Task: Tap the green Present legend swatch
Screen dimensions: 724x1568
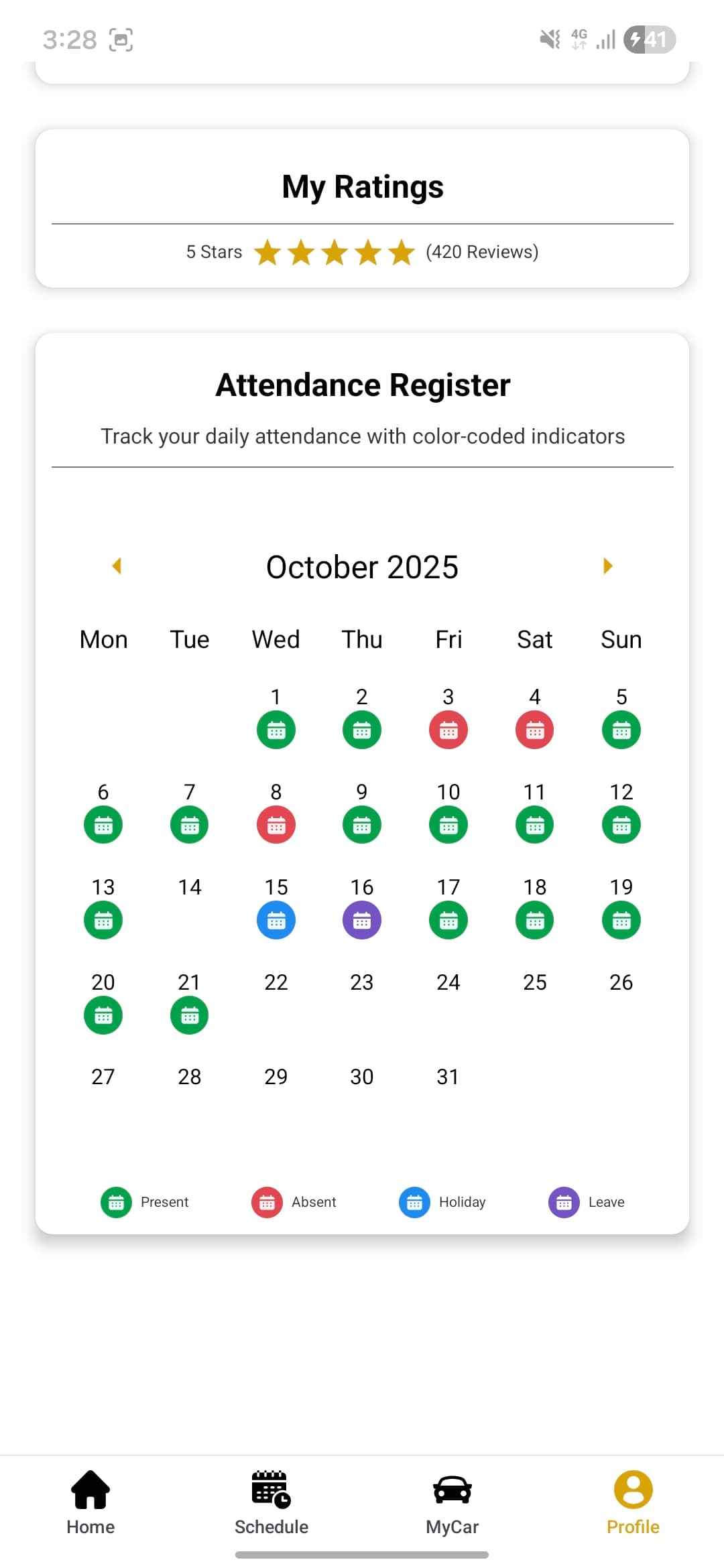Action: tap(117, 1202)
